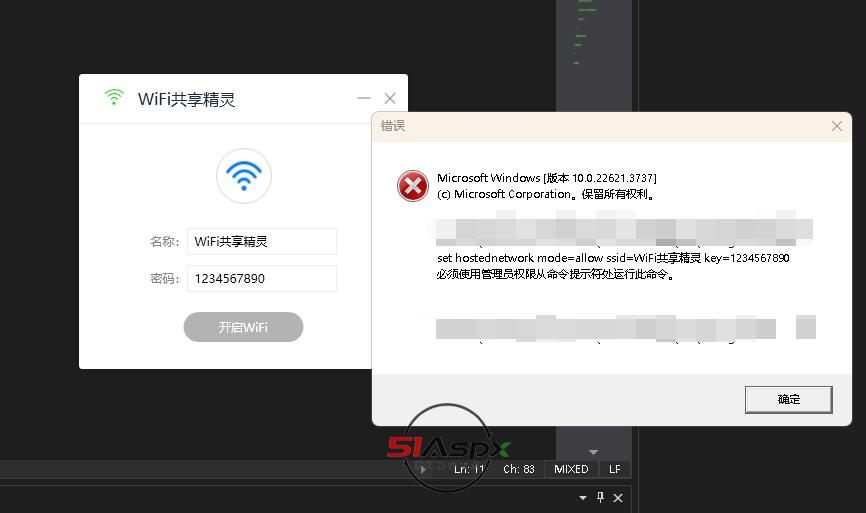The height and width of the screenshot is (513, 866).
Task: Click the 开启WiFi button
Action: click(x=243, y=327)
